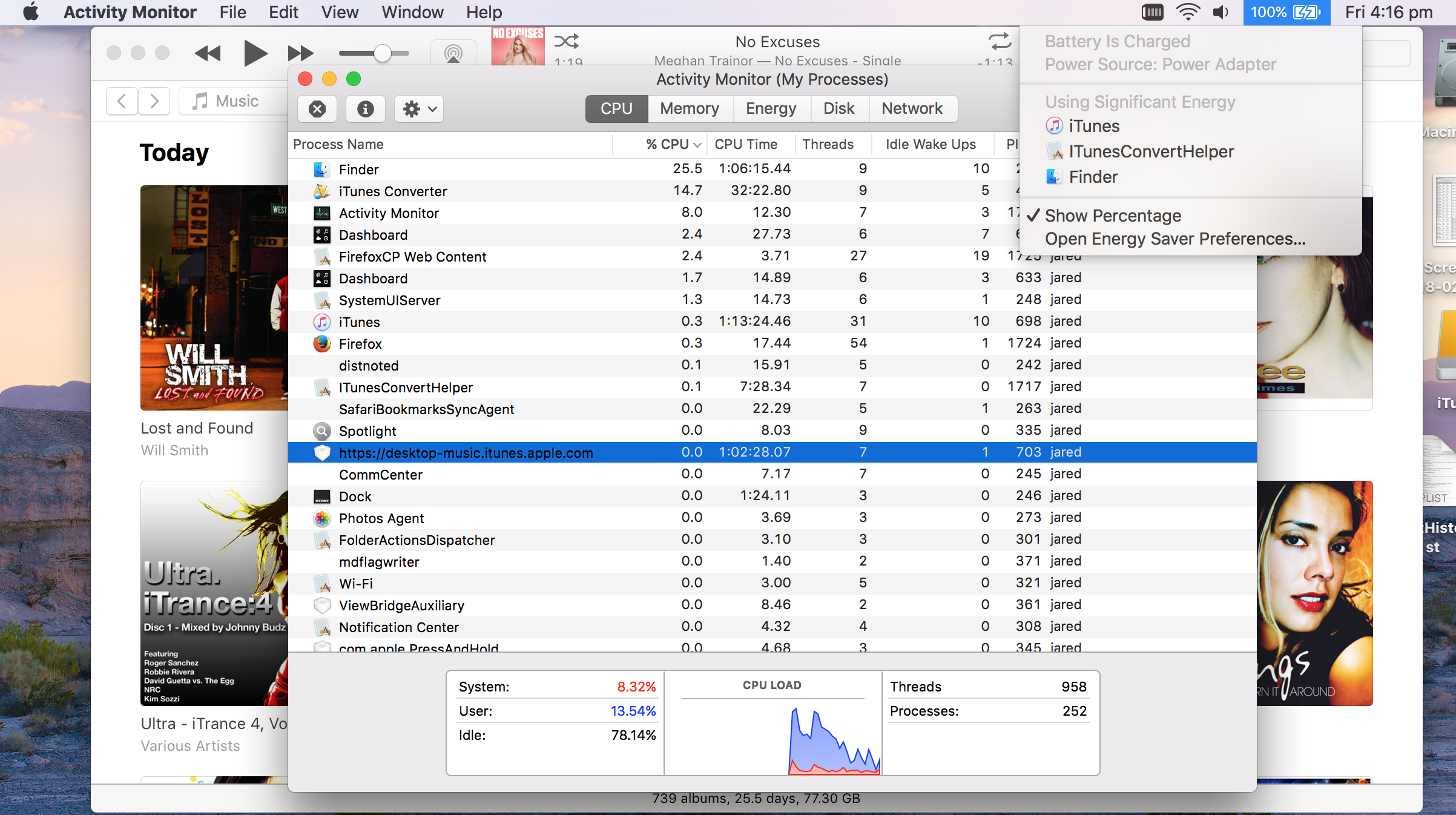Click Next track in iTunes
The width and height of the screenshot is (1456, 815).
[x=301, y=53]
